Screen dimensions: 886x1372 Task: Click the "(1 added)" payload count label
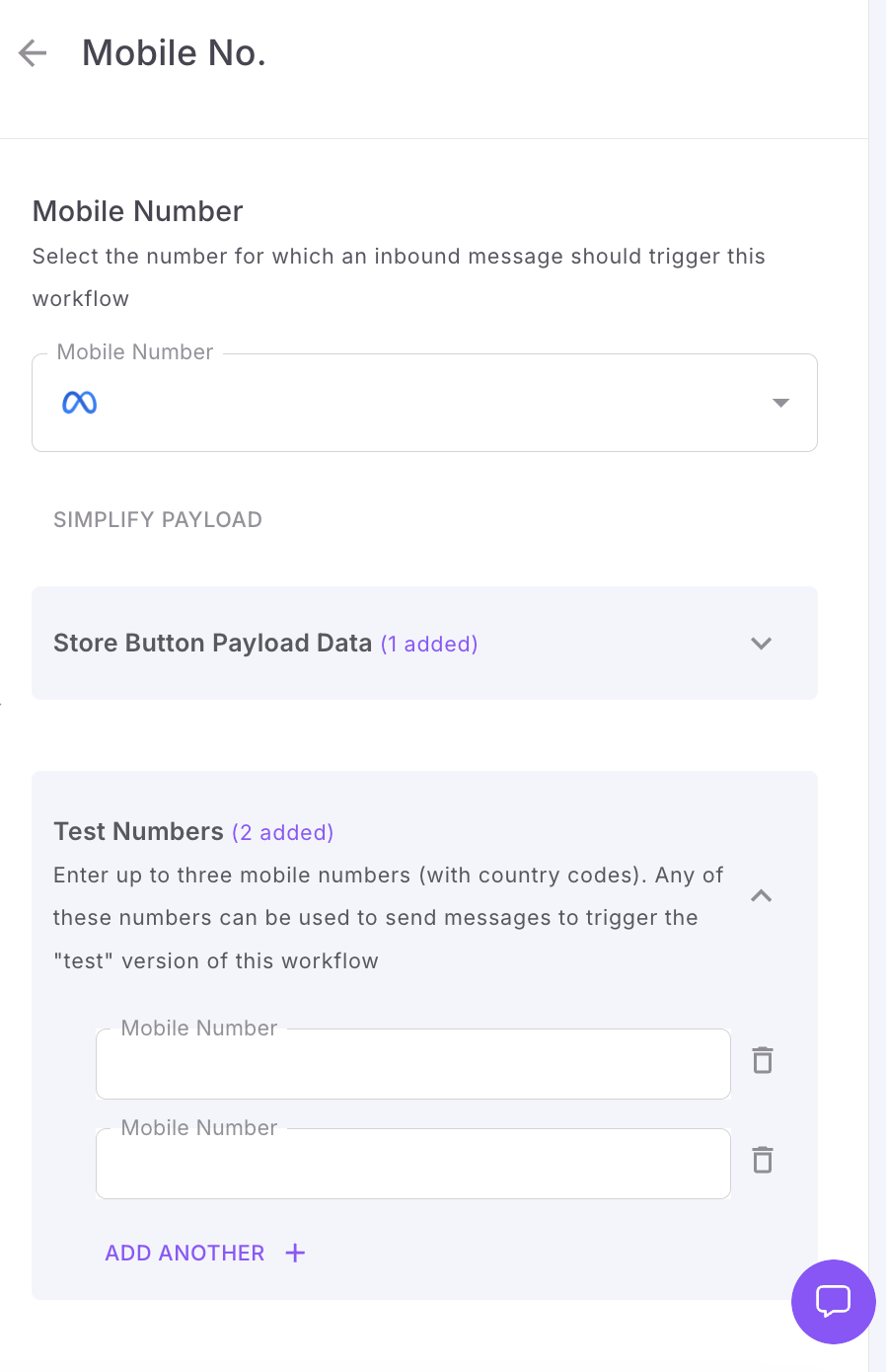pos(429,645)
